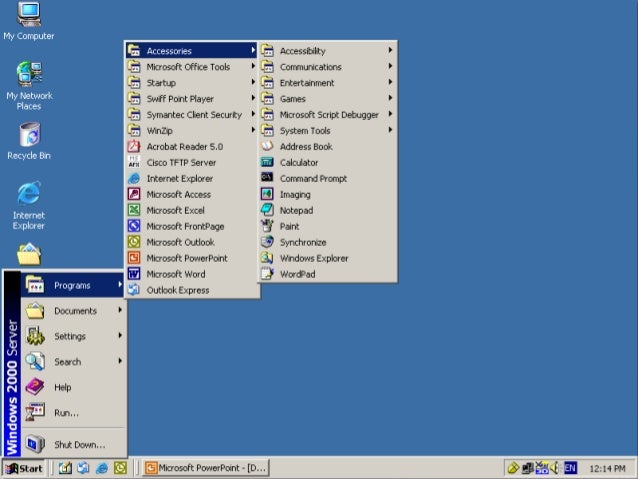The height and width of the screenshot is (479, 638).
Task: Open the Programs menu item
Action: coord(72,285)
